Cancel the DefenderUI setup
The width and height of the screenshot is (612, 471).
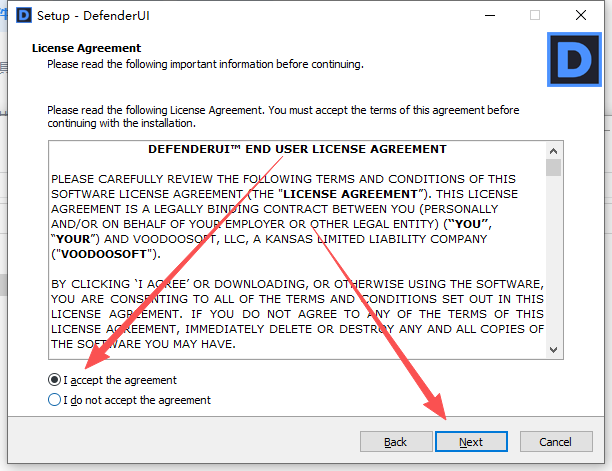[556, 442]
